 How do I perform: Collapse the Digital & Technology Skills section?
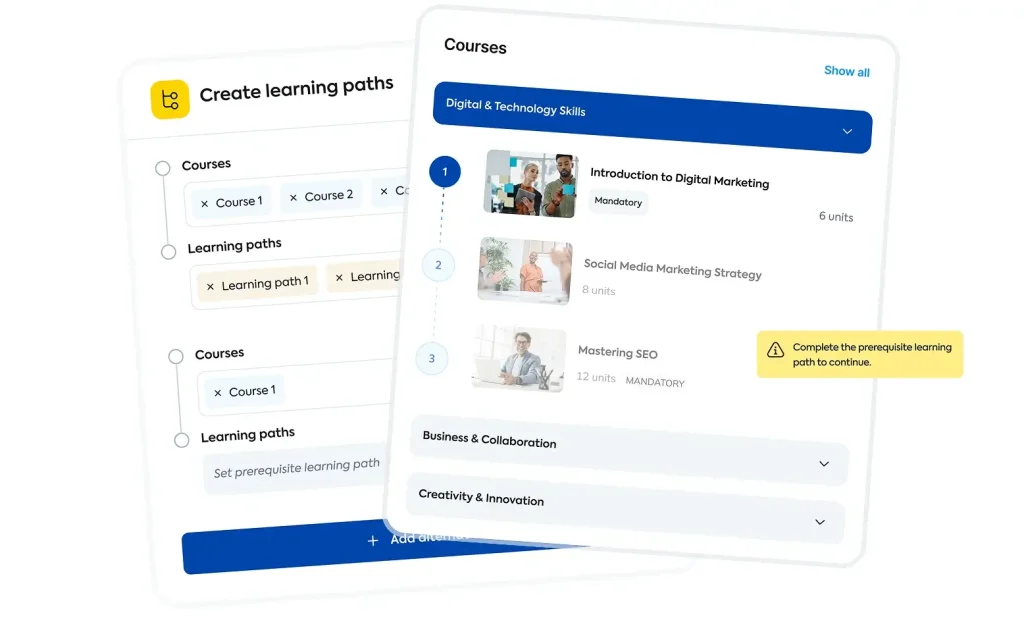click(x=847, y=131)
